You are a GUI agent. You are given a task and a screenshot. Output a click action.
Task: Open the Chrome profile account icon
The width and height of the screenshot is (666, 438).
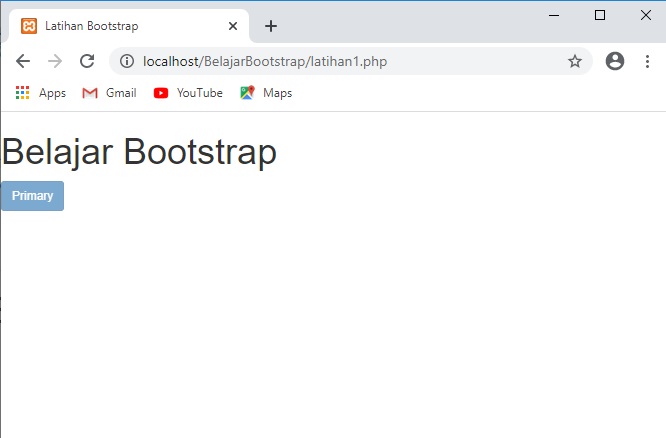tap(615, 62)
